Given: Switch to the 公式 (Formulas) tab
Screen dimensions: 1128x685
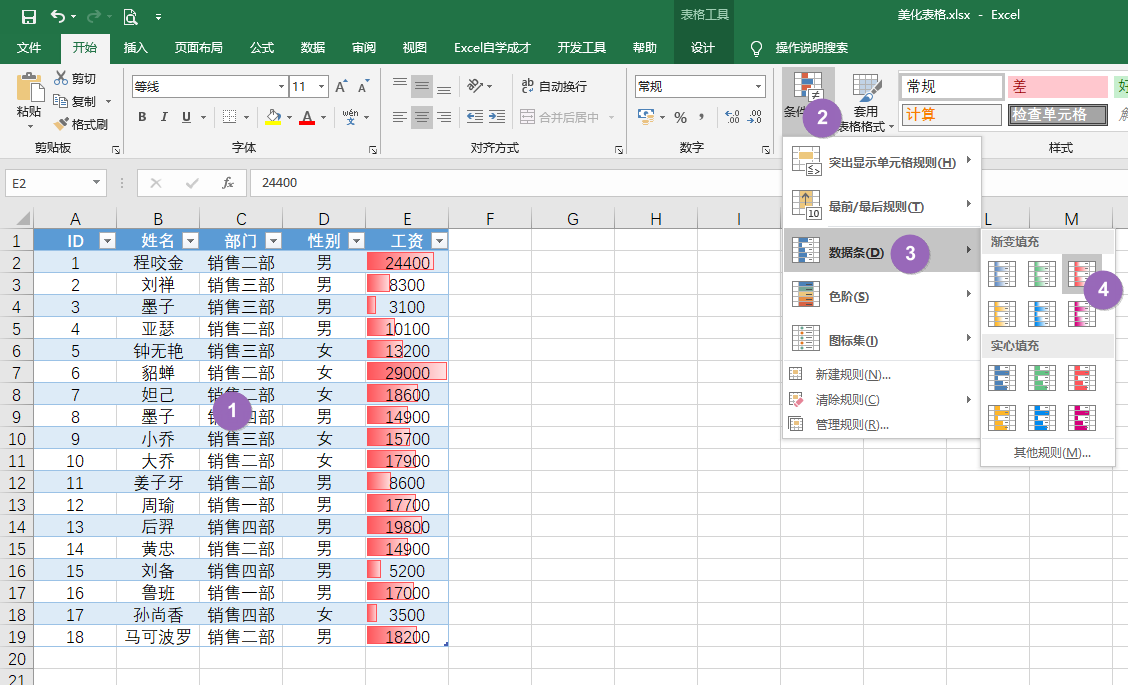Looking at the screenshot, I should pos(262,47).
